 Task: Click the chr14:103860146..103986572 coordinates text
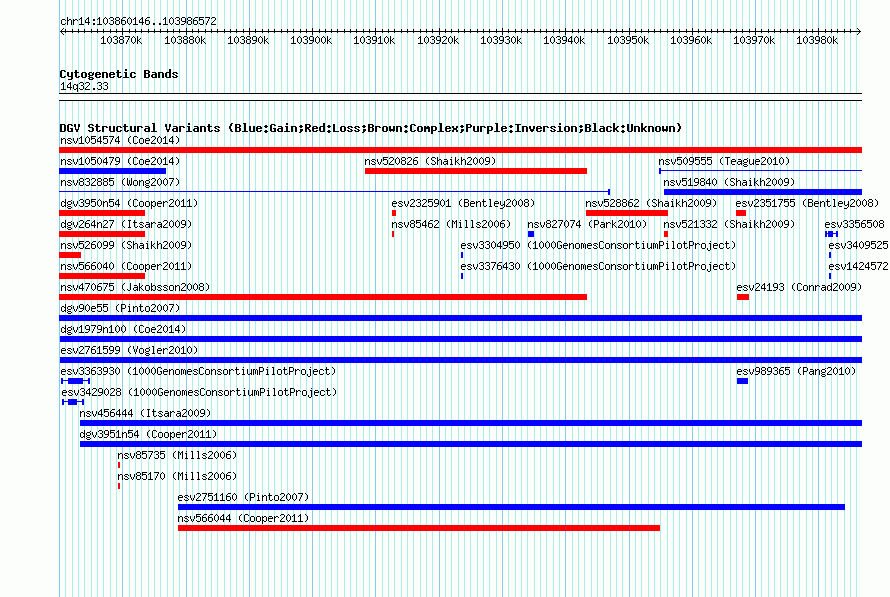click(x=138, y=21)
